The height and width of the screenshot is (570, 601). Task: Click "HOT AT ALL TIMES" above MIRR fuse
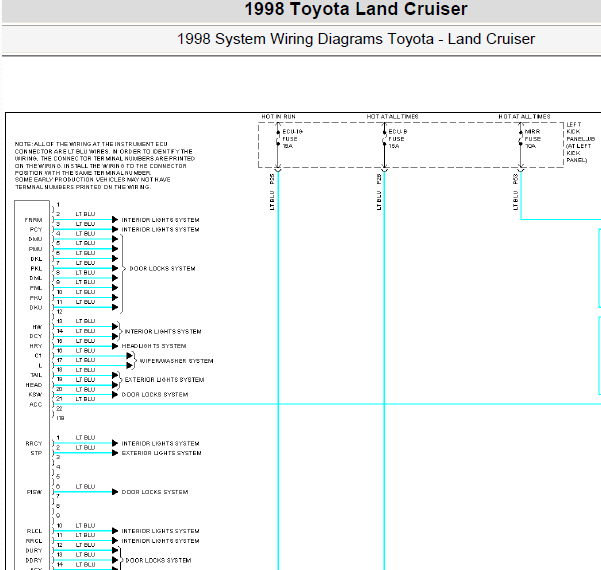click(524, 117)
